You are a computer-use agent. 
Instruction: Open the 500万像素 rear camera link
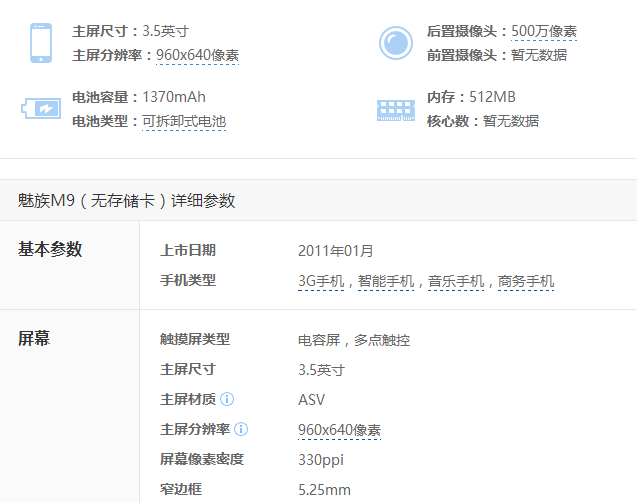tap(544, 31)
